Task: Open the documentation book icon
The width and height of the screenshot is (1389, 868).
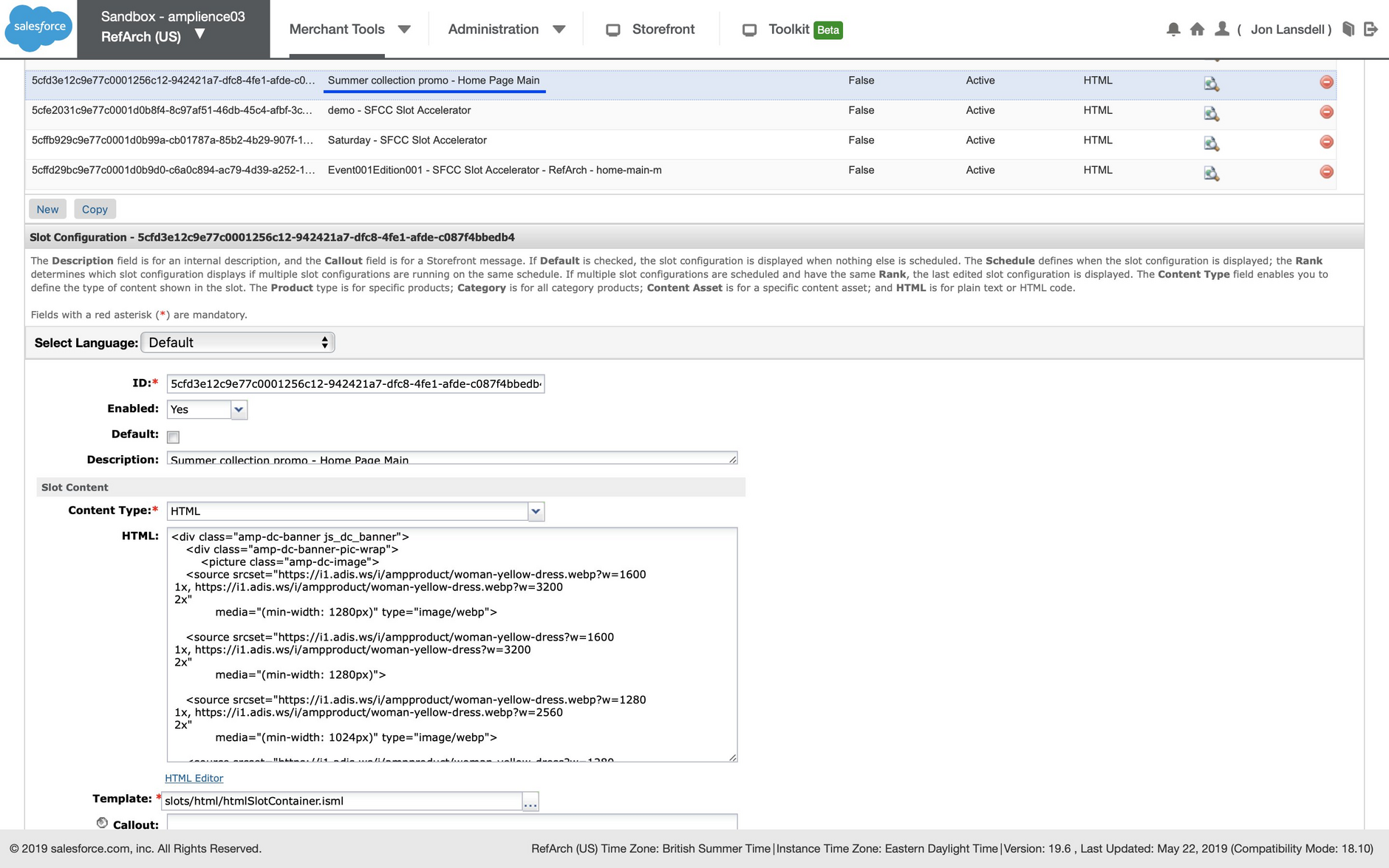Action: [x=1348, y=30]
